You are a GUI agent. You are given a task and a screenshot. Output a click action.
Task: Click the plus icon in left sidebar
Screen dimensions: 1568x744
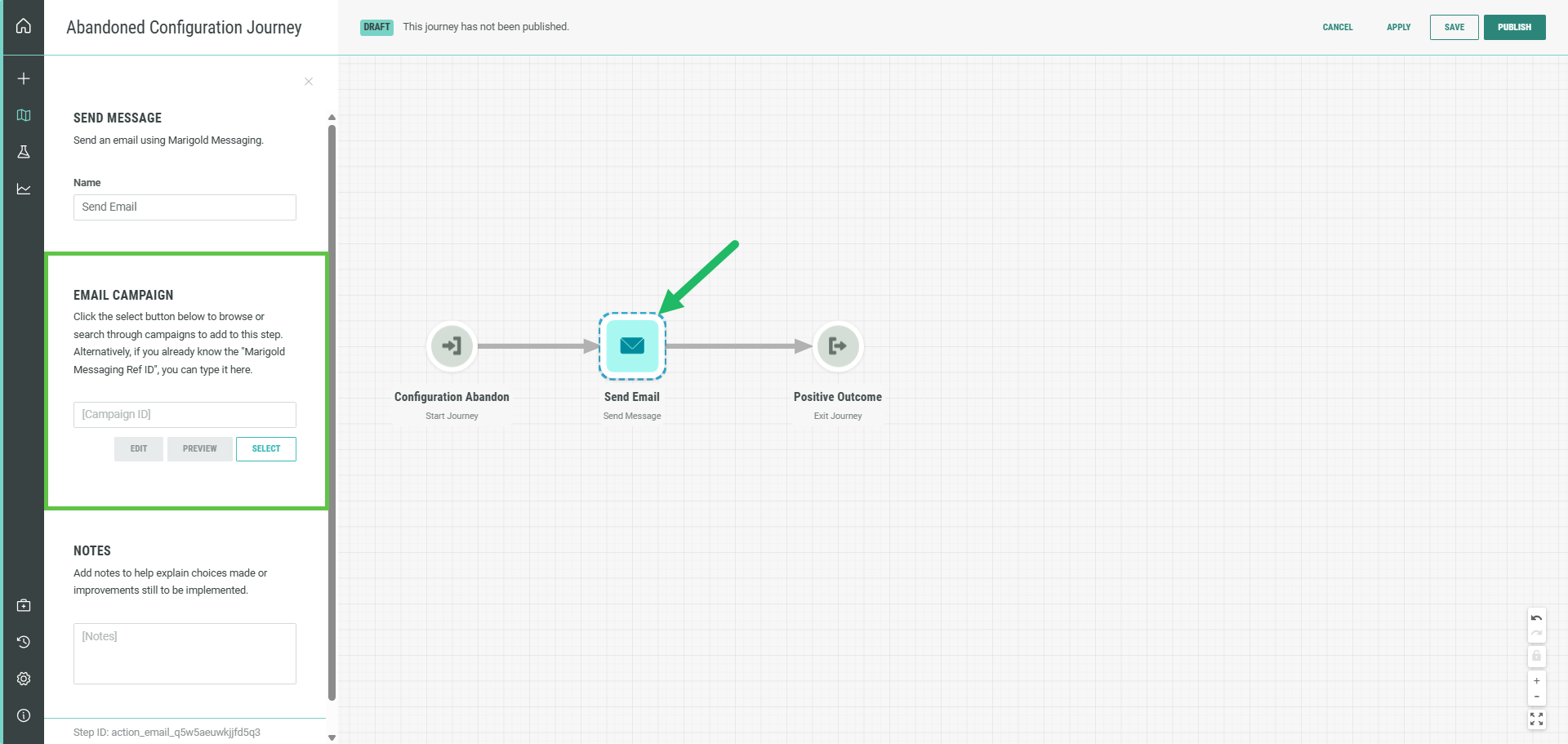click(x=24, y=78)
